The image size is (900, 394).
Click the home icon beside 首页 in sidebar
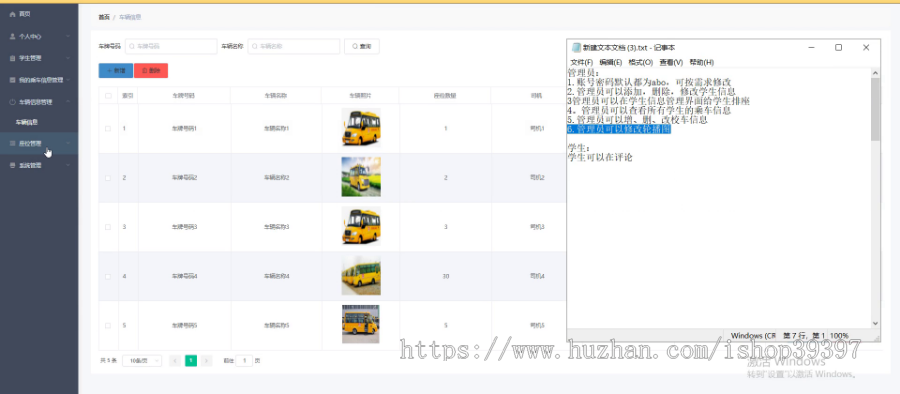tap(13, 14)
